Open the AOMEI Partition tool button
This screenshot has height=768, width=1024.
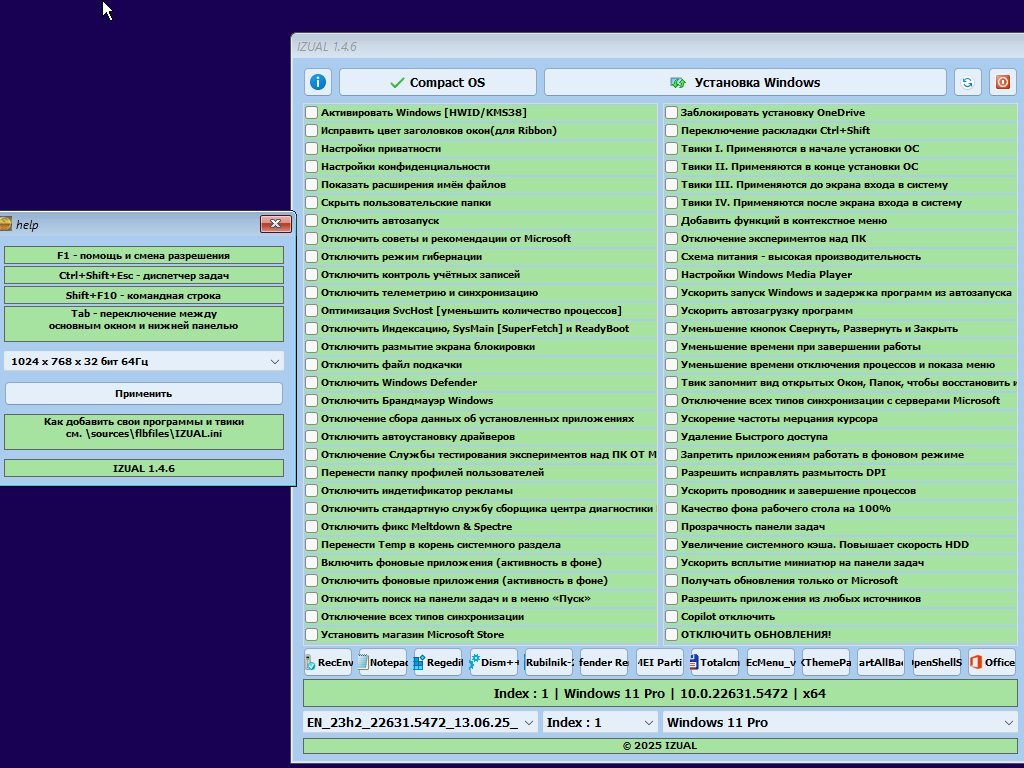[660, 662]
